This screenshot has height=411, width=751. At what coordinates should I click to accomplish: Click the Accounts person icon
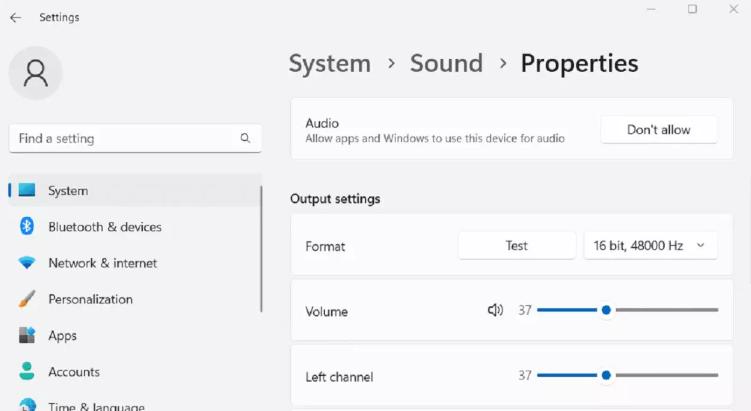coord(27,371)
